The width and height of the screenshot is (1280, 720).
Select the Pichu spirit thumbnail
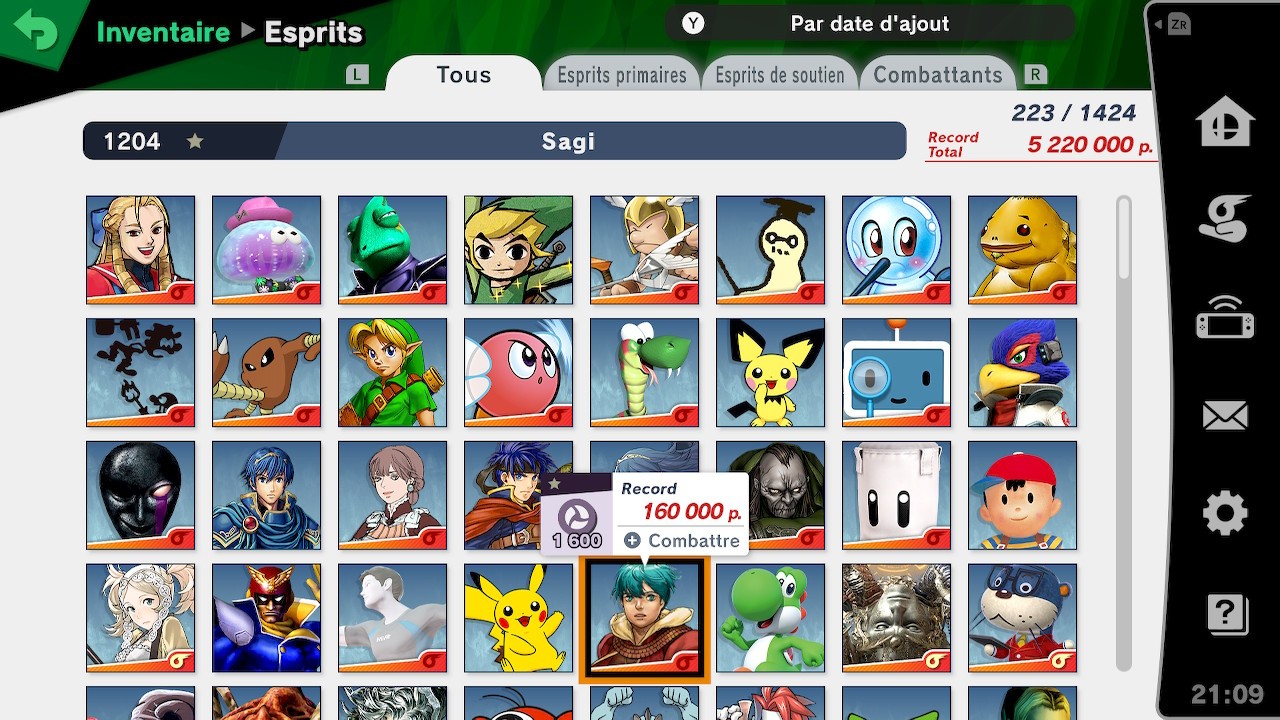point(770,372)
